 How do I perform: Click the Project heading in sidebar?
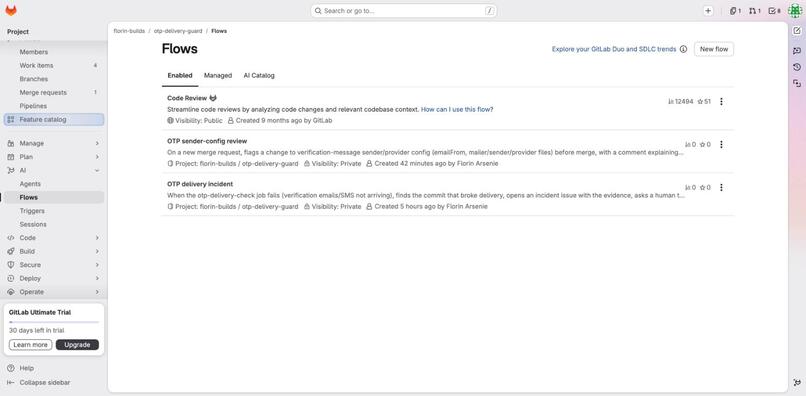pyautogui.click(x=18, y=32)
